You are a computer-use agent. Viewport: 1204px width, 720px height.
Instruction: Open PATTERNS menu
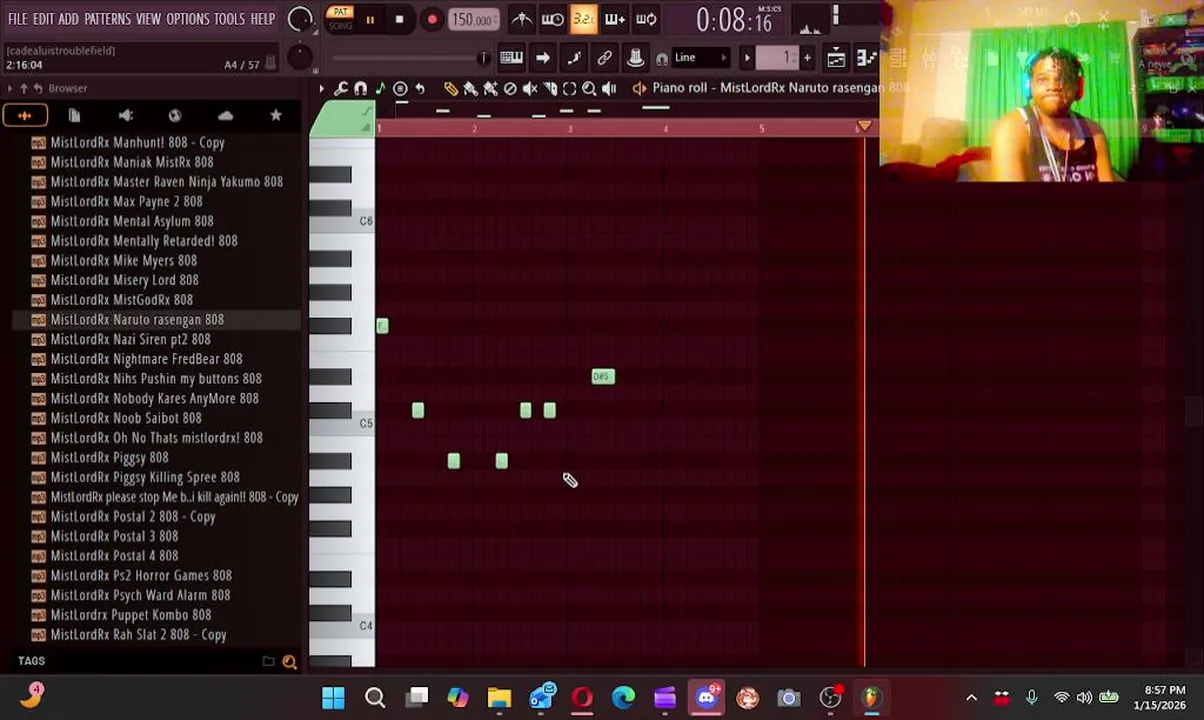tap(107, 19)
